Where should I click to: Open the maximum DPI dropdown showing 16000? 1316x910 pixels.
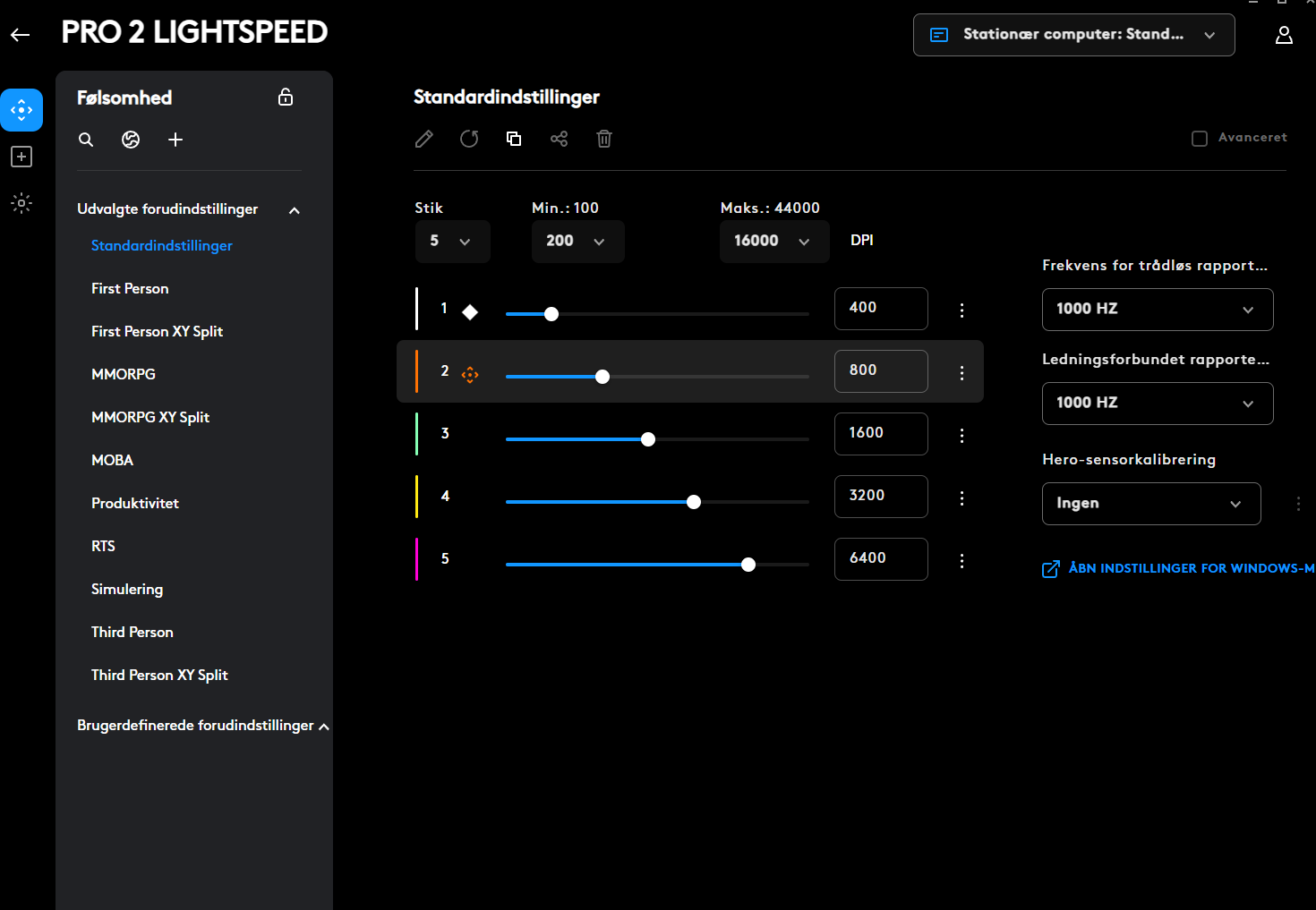coord(774,242)
